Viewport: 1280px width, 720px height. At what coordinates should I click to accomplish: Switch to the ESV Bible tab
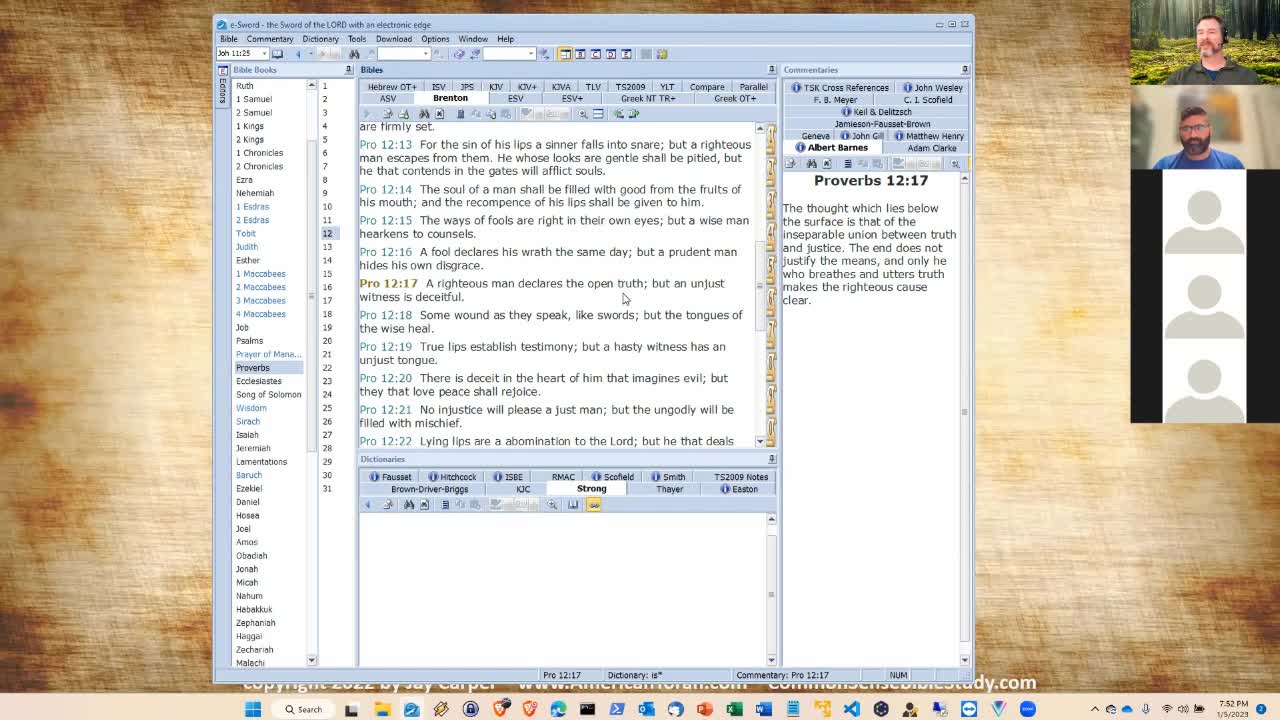pos(515,99)
